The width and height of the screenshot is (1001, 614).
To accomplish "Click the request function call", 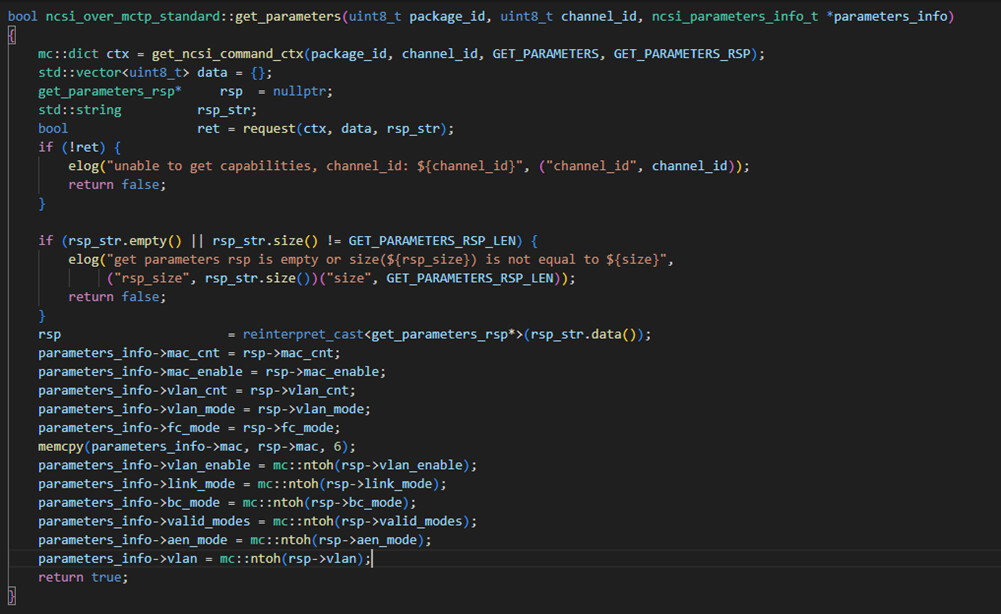I will [285, 128].
